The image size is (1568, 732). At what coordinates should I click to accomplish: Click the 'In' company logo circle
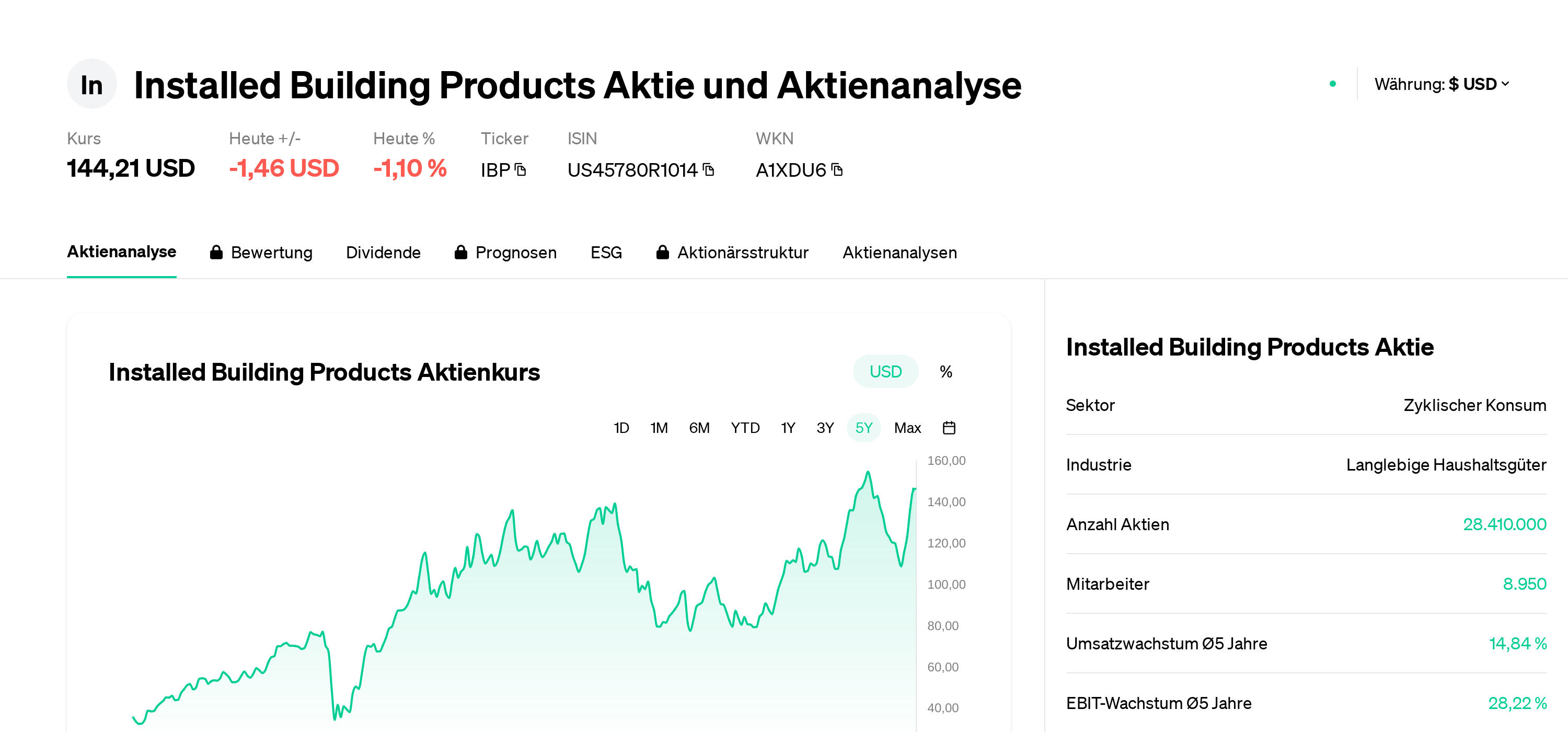click(x=91, y=84)
